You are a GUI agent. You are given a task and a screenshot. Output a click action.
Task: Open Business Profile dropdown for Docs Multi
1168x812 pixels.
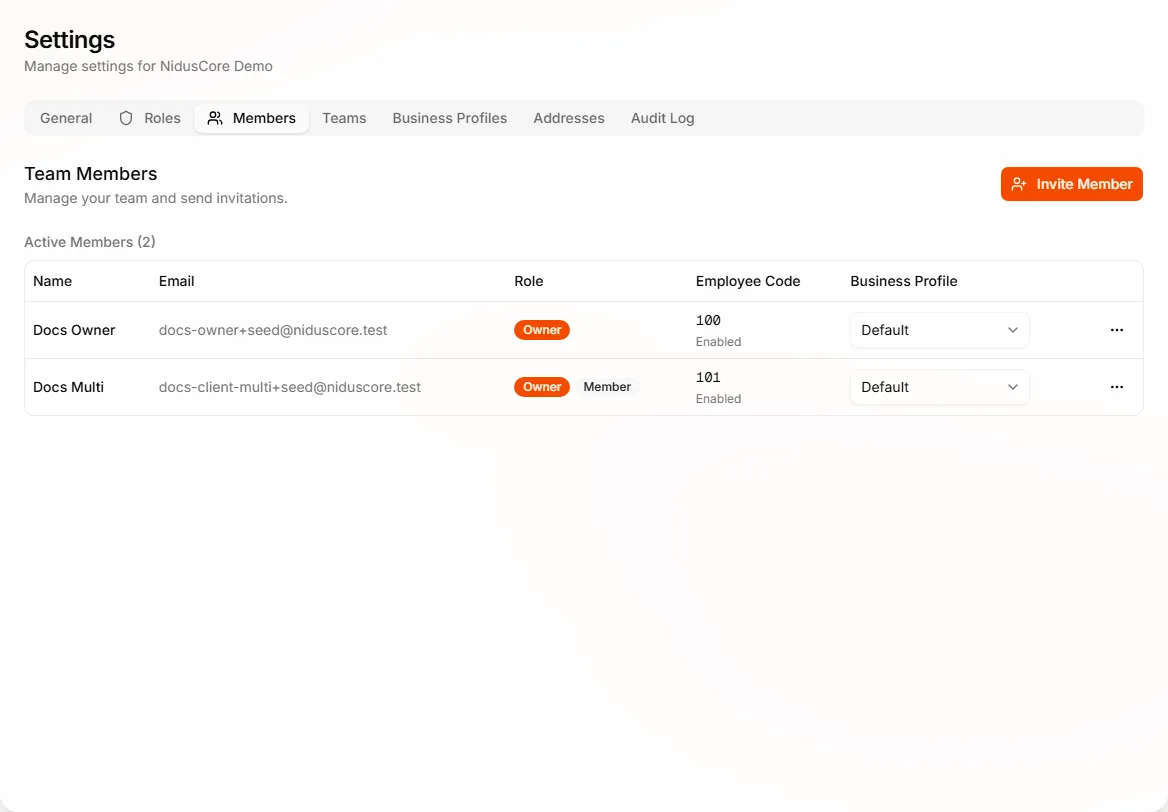[x=939, y=387]
